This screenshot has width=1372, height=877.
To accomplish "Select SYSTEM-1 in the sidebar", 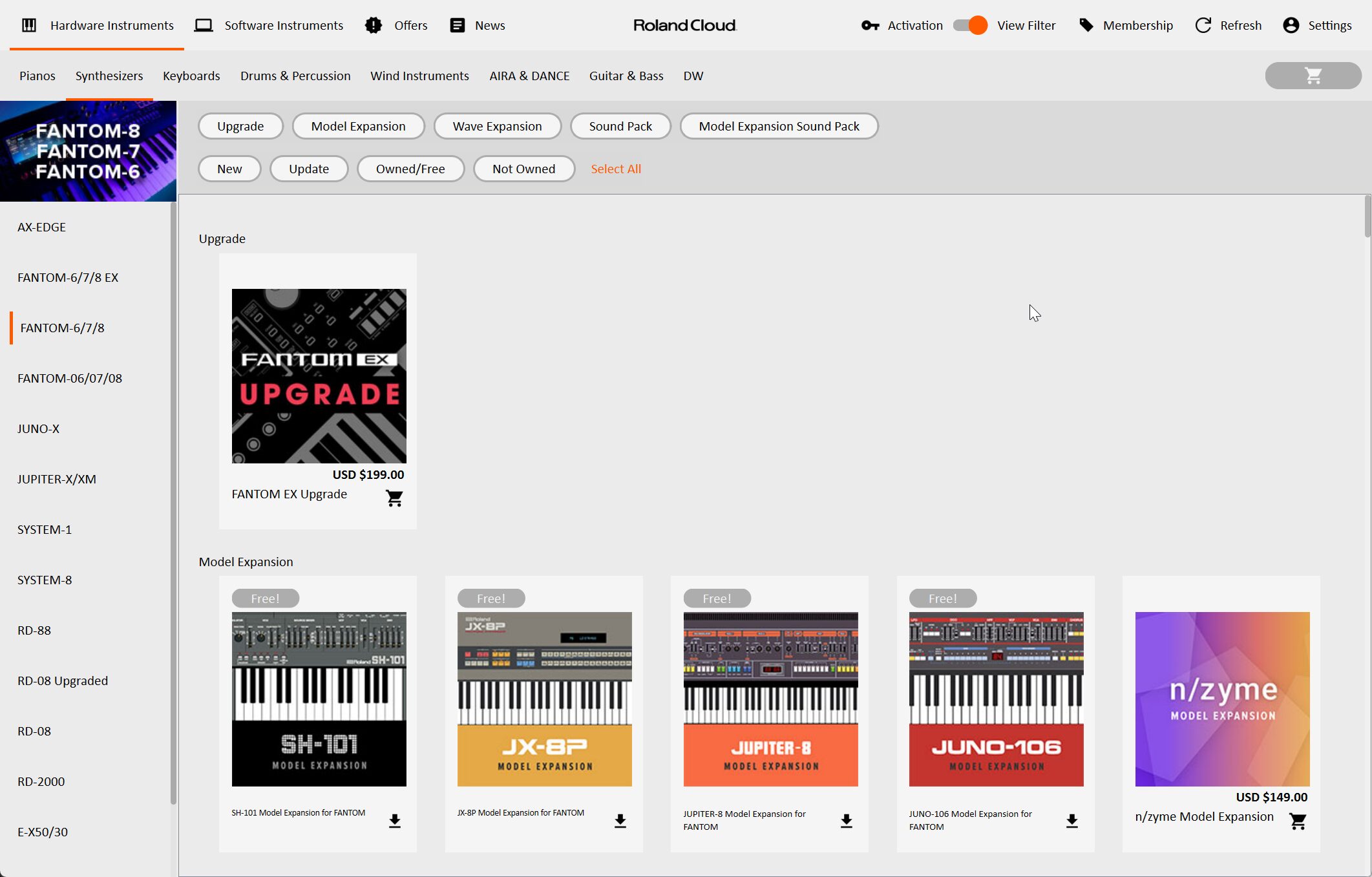I will point(45,529).
